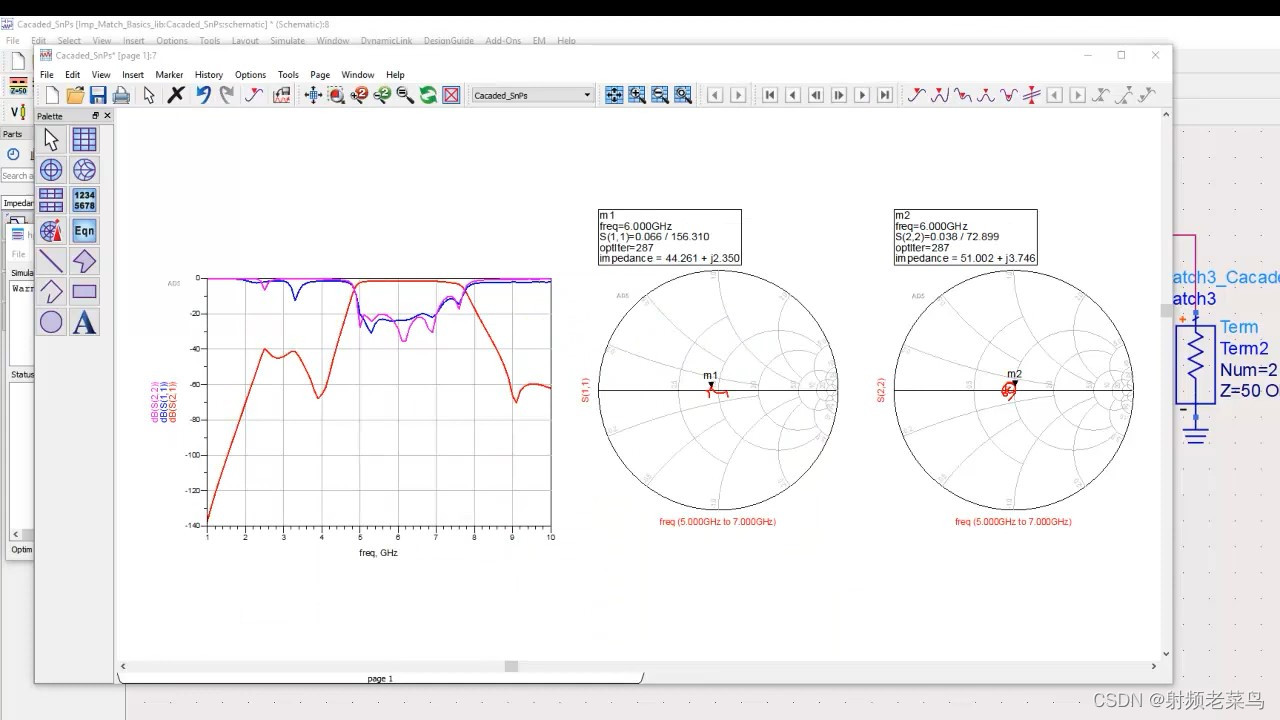Select the Smith Chart tool in Palette
The width and height of the screenshot is (1280, 720).
84,170
